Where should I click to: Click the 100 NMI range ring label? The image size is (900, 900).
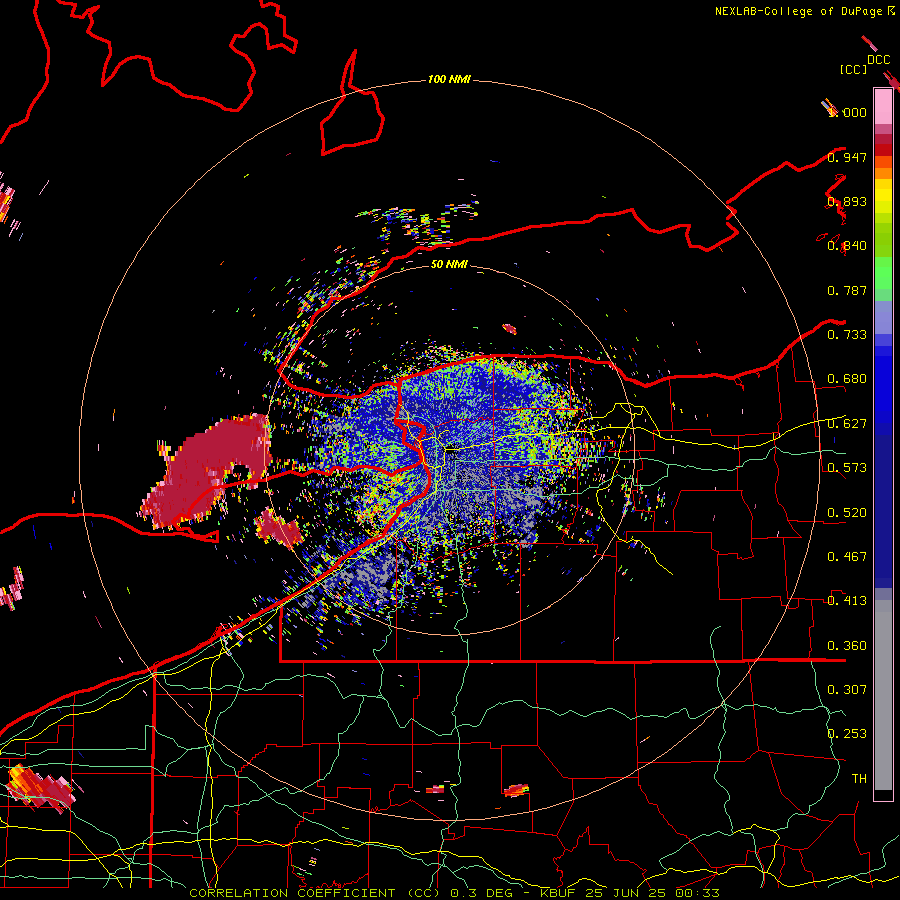tap(449, 79)
